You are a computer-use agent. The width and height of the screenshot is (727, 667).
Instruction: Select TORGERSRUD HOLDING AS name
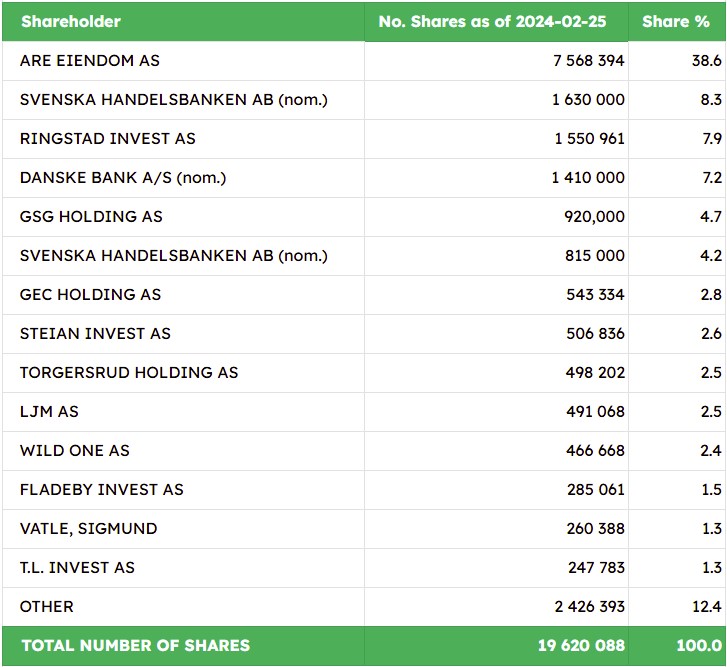pos(129,372)
